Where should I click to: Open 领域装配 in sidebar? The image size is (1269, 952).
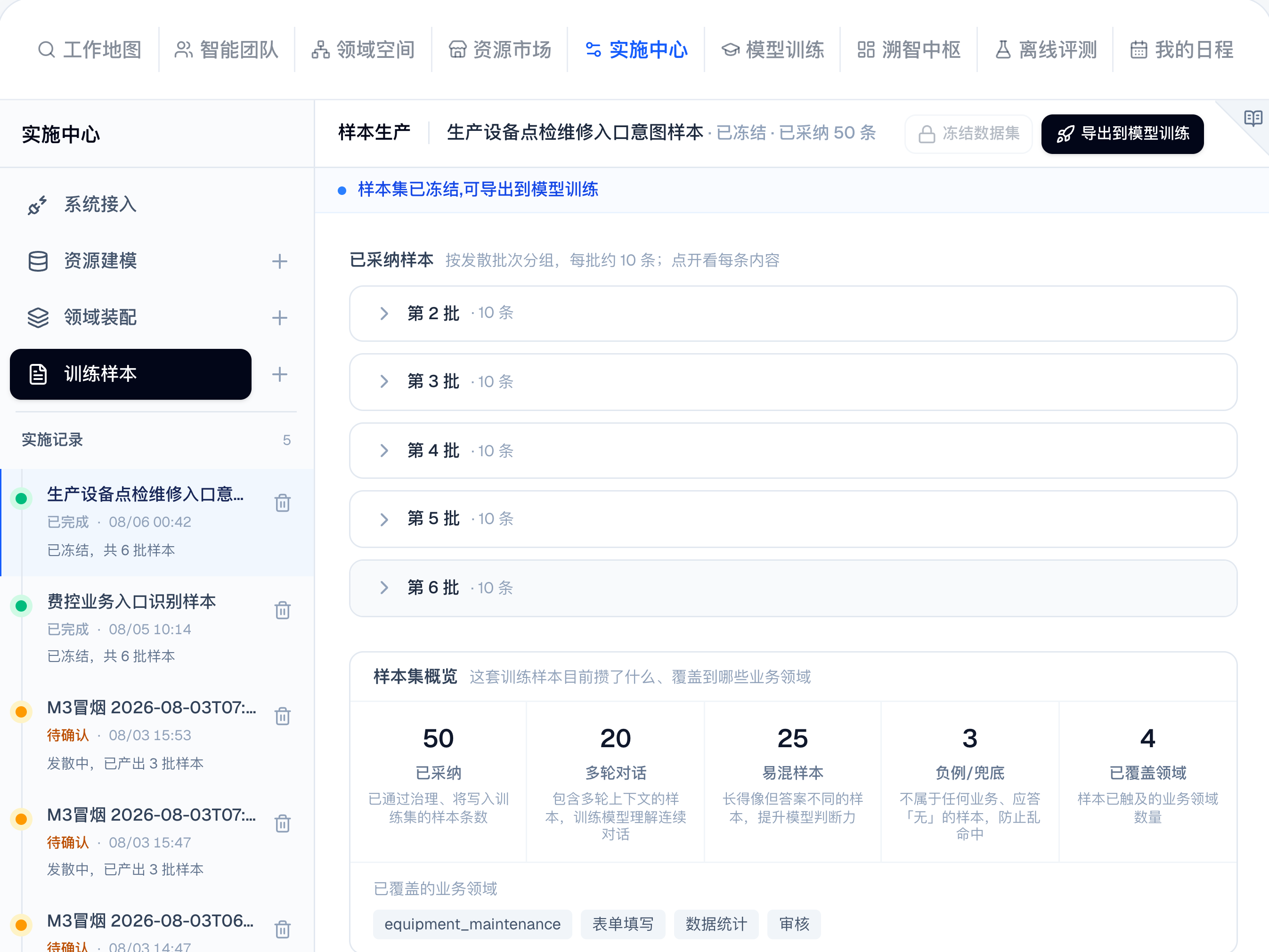pos(131,317)
